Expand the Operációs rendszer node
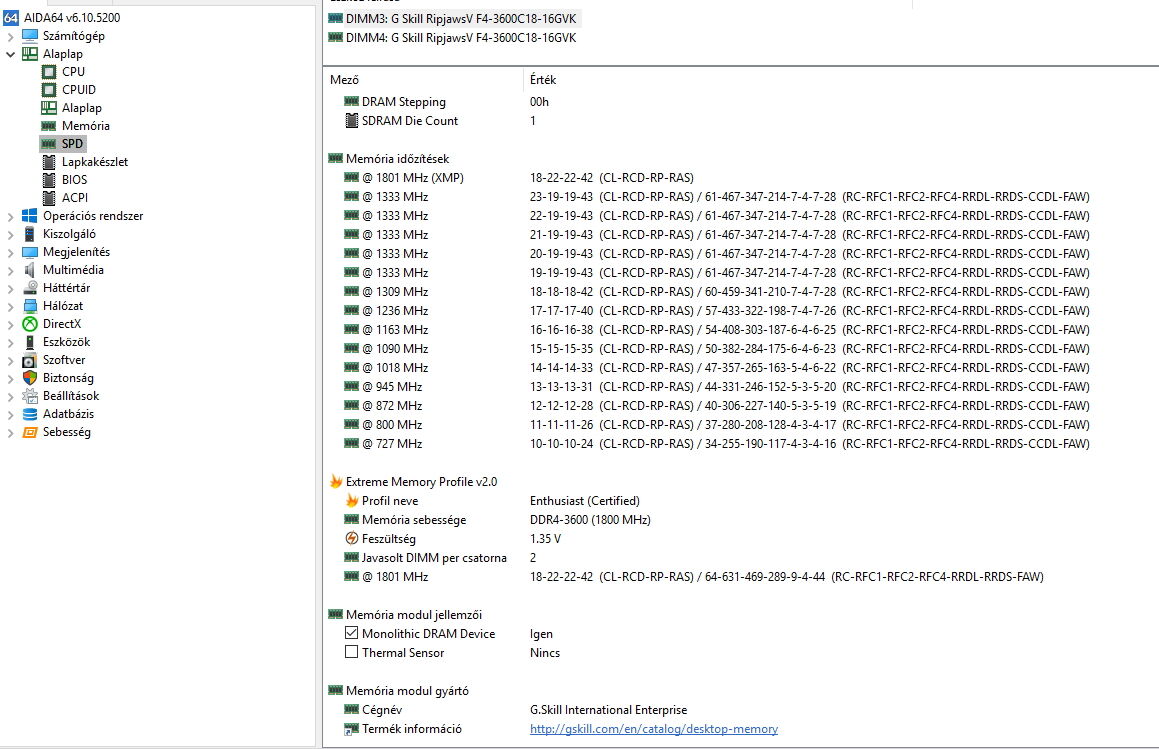Screen dimensions: 1159x749 pyautogui.click(x=10, y=216)
